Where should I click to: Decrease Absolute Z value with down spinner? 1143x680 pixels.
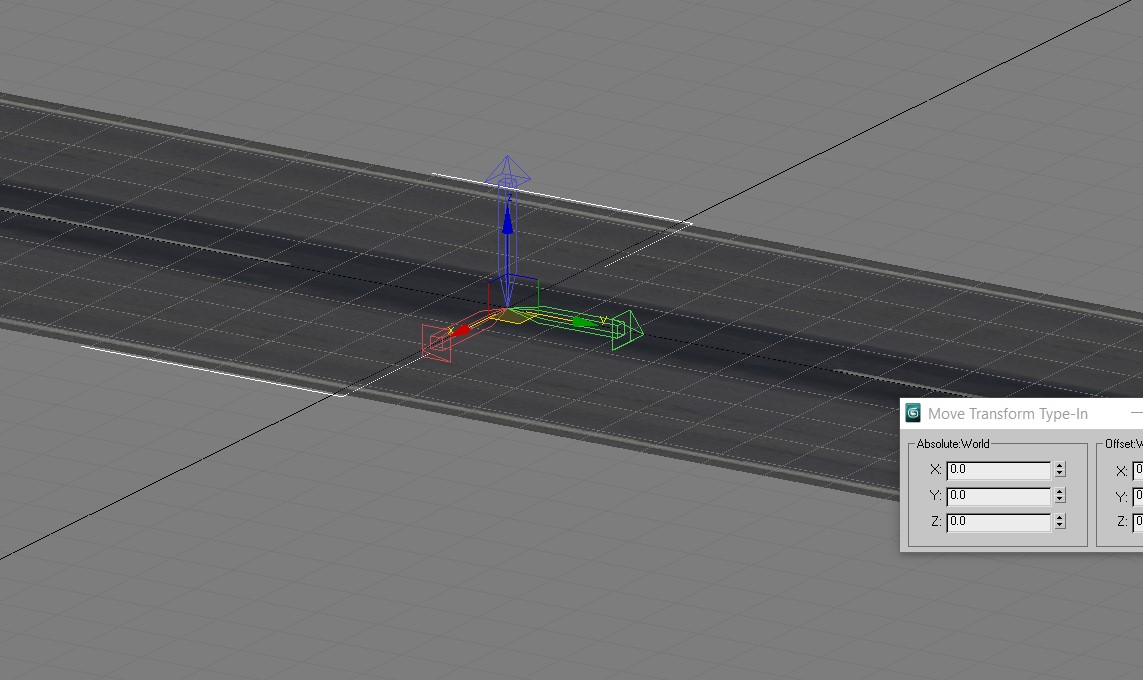coord(1060,525)
